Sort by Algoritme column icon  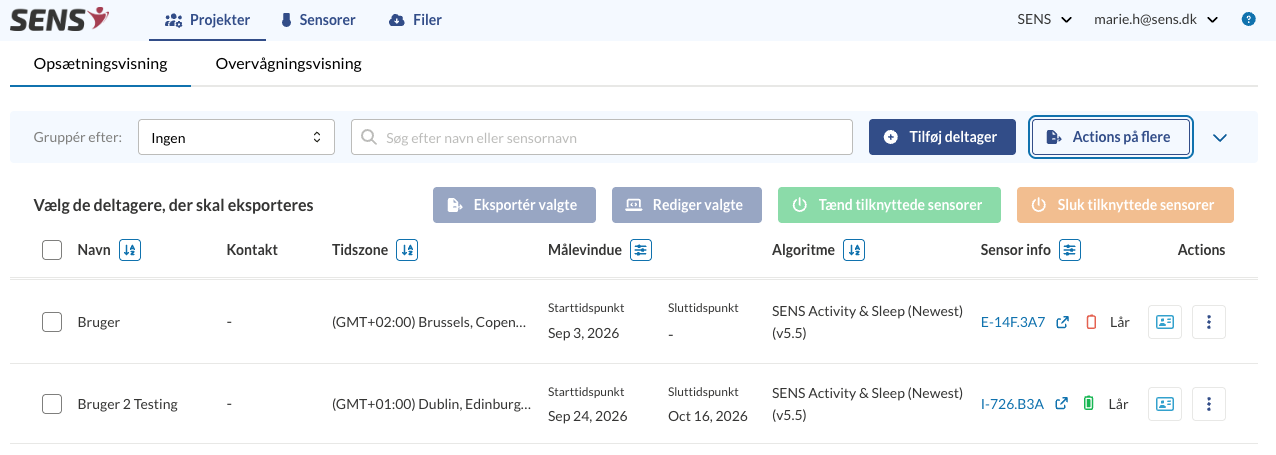(x=854, y=250)
